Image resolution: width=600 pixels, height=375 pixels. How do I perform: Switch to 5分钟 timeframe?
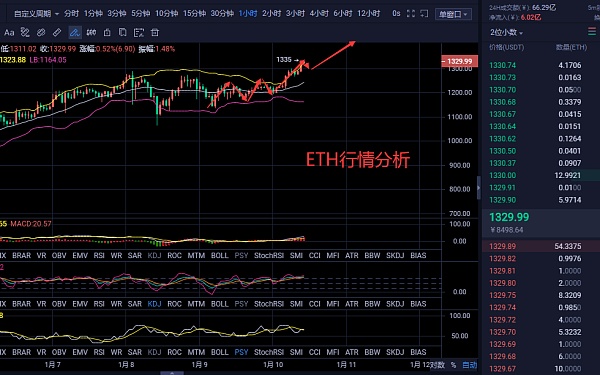point(140,14)
